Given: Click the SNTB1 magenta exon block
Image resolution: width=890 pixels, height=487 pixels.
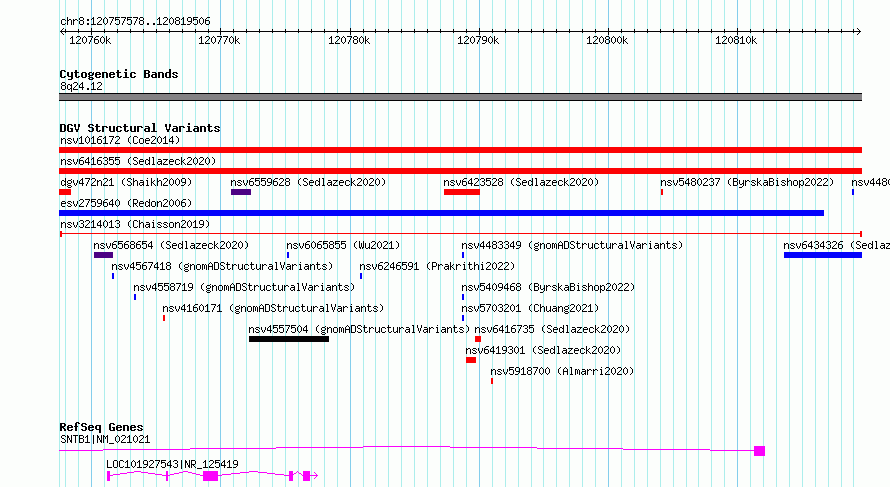Looking at the screenshot, I should pyautogui.click(x=759, y=451).
